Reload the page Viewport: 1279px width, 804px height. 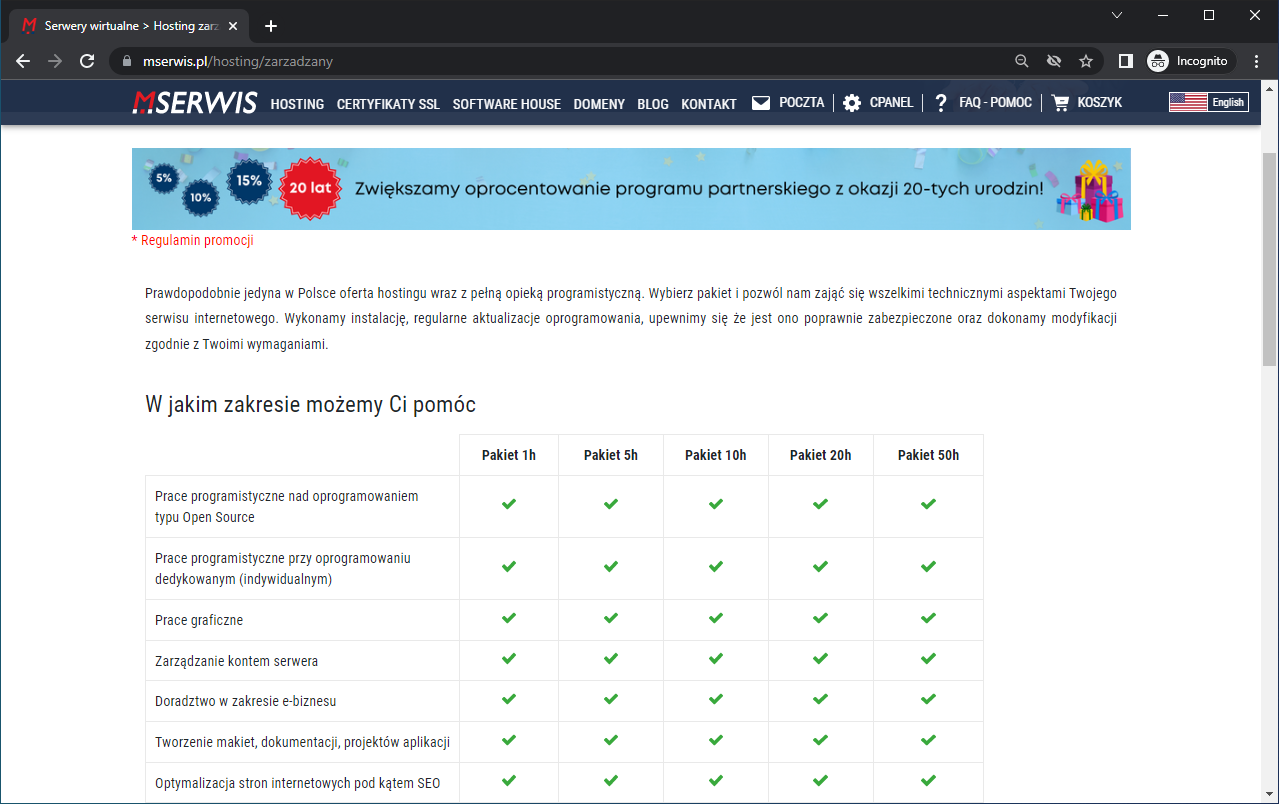[x=87, y=61]
